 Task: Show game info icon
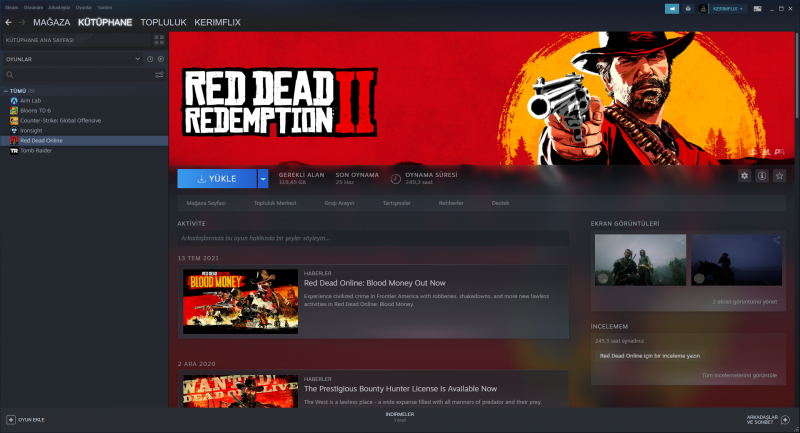pos(762,176)
